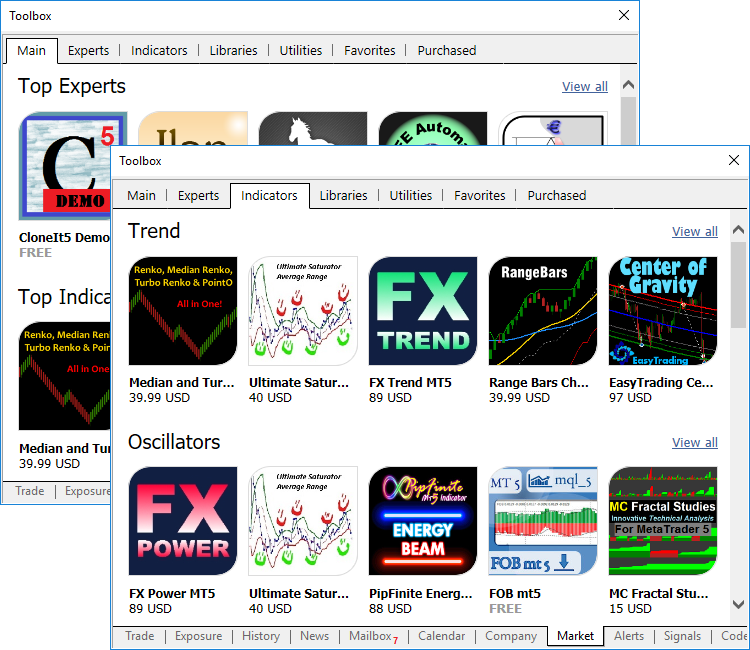Select the Range Bars Chart icon

pos(543,311)
